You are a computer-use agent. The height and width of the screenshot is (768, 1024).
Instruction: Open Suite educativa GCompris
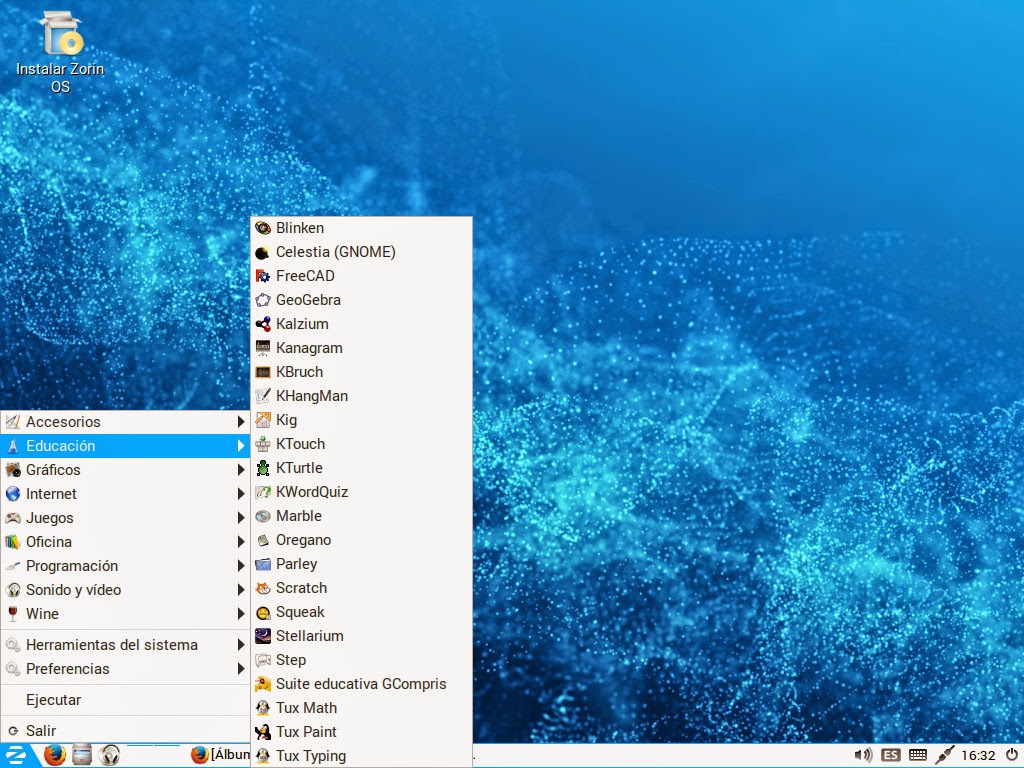(x=359, y=684)
